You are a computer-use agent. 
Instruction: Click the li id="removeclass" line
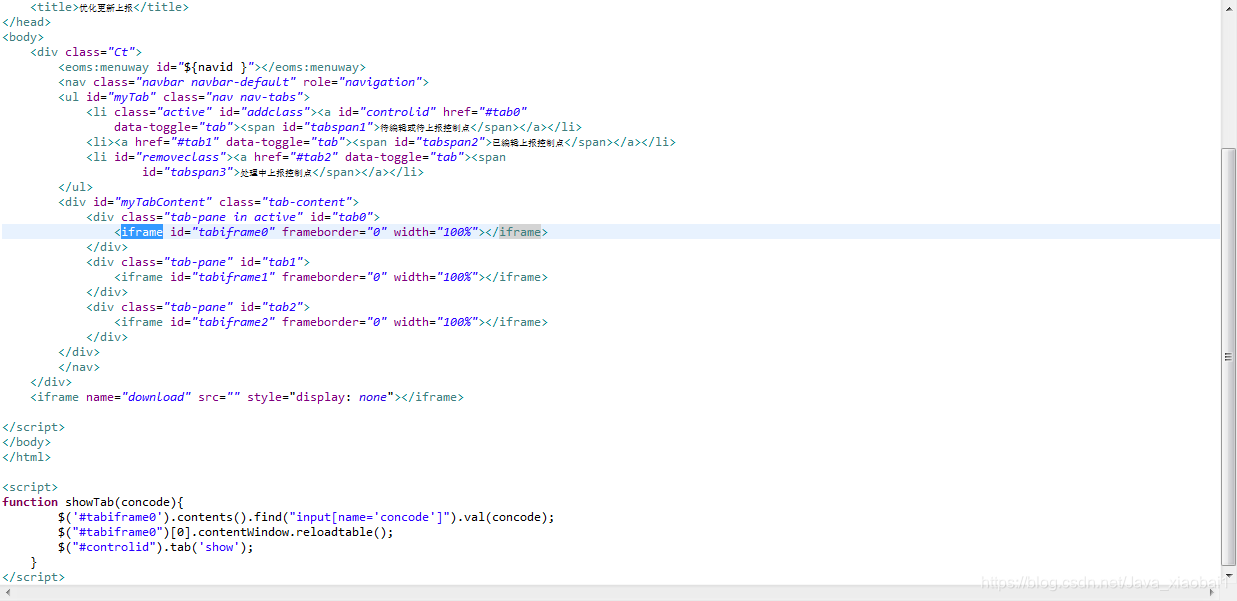pos(296,157)
